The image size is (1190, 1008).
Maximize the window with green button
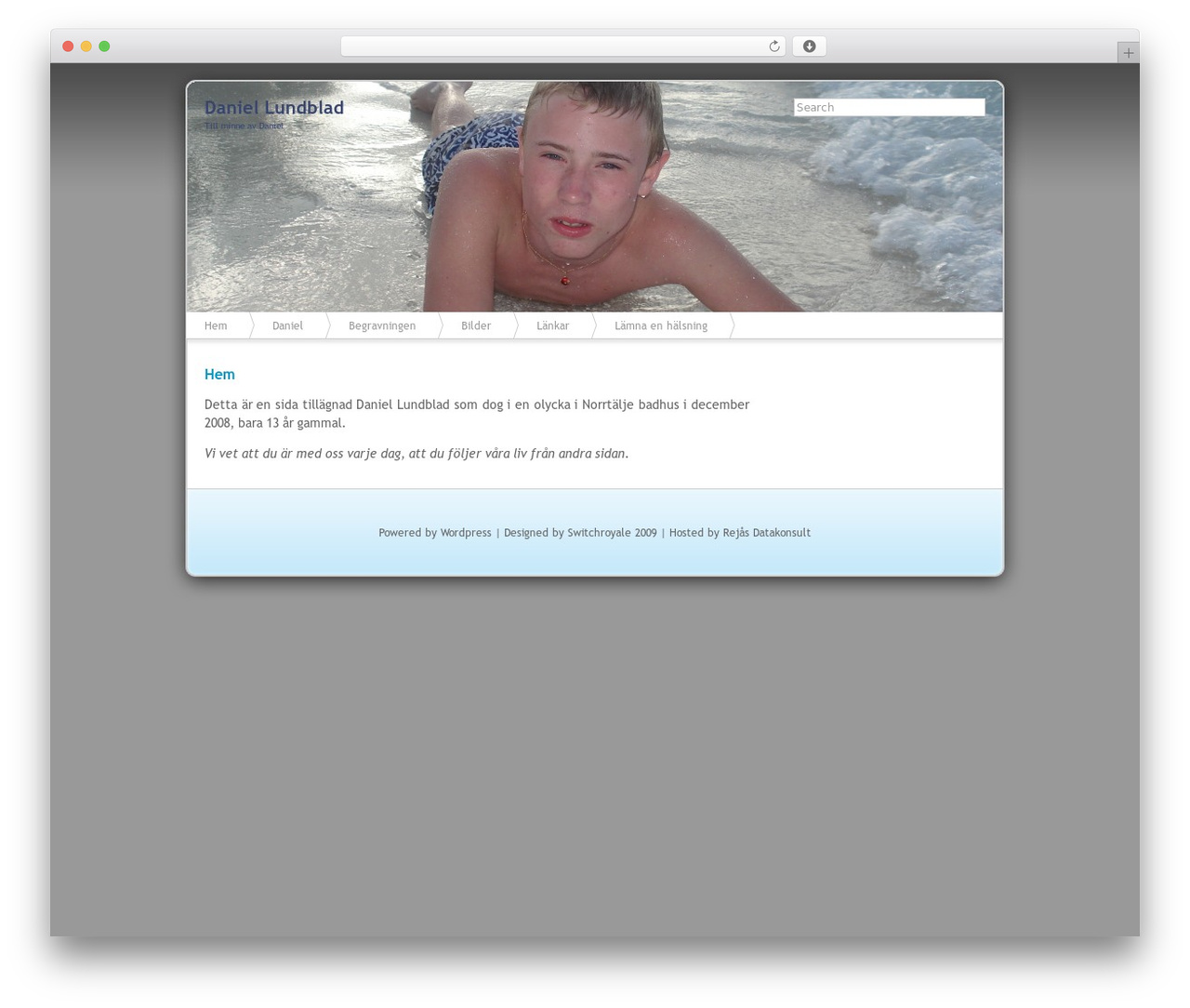[x=104, y=46]
